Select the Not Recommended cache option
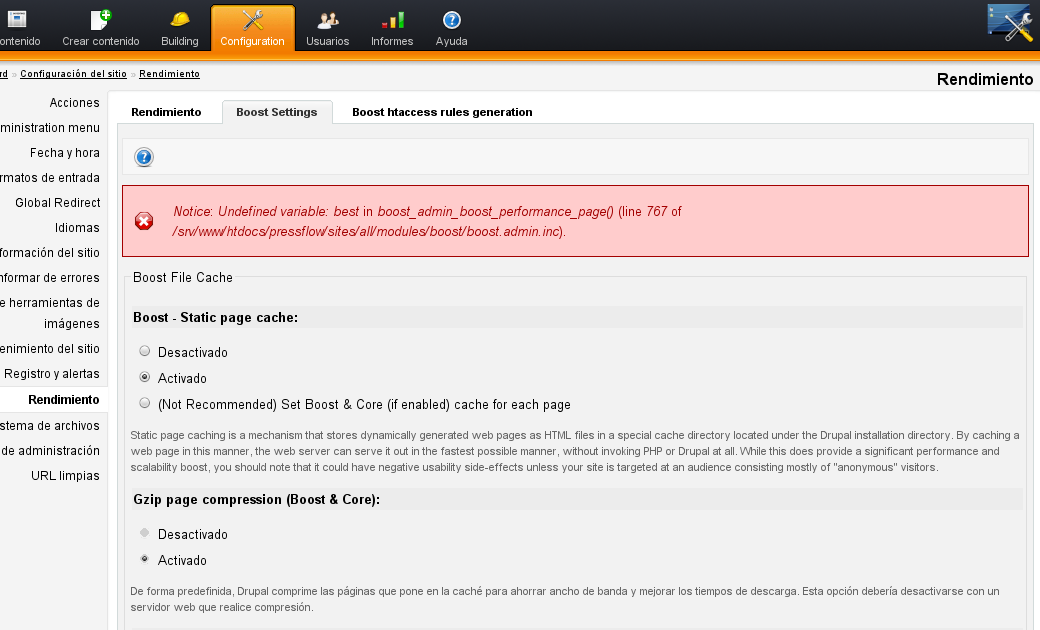The width and height of the screenshot is (1040, 630). pos(145,404)
